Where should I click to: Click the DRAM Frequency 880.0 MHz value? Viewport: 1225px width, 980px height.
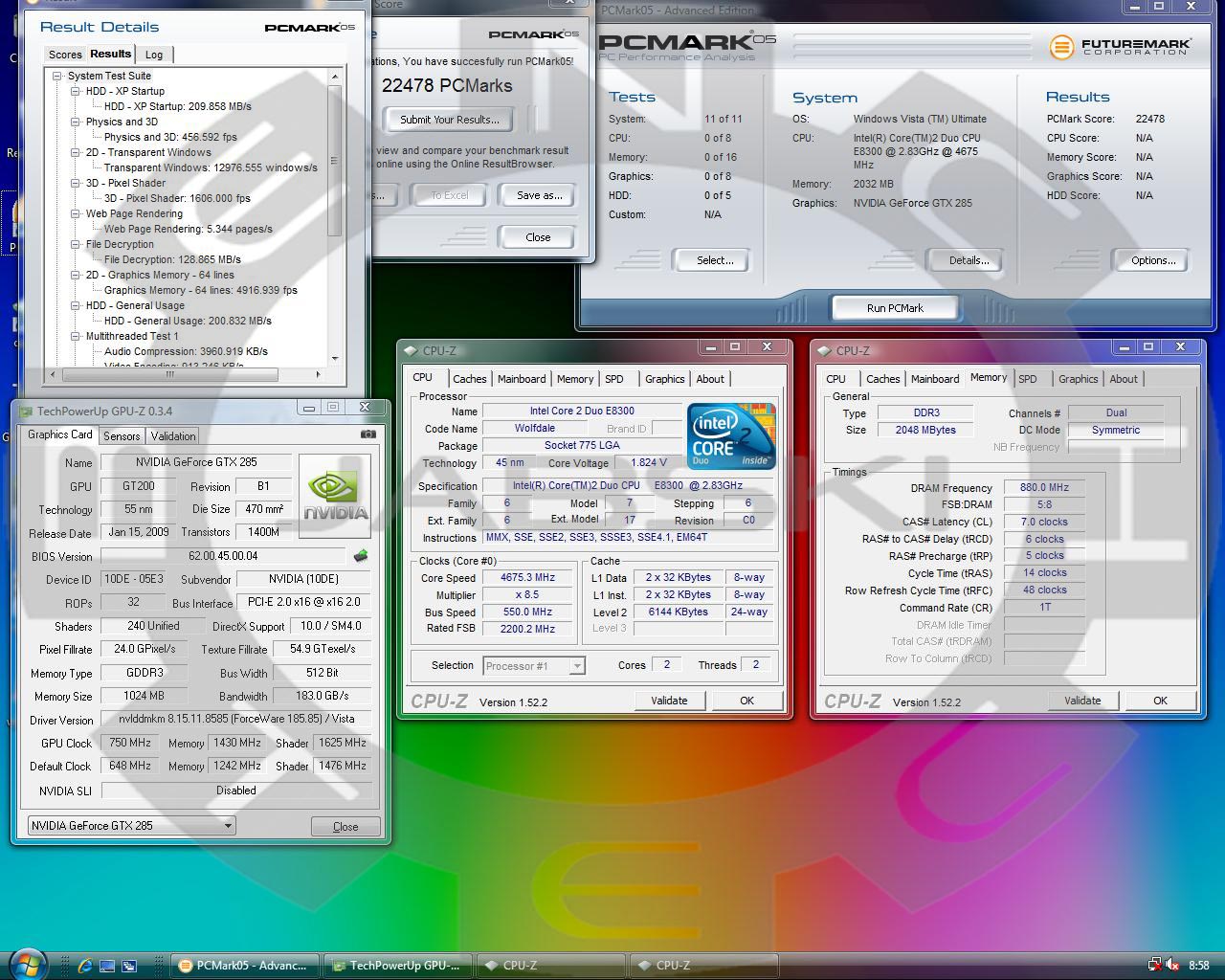[1044, 488]
